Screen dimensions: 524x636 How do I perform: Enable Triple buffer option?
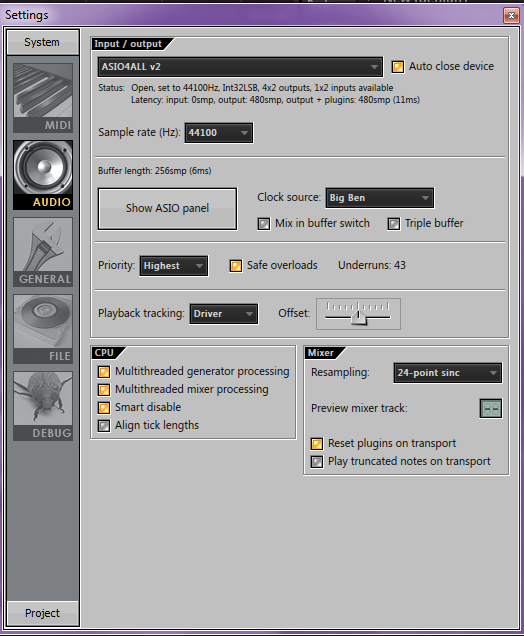coord(393,223)
